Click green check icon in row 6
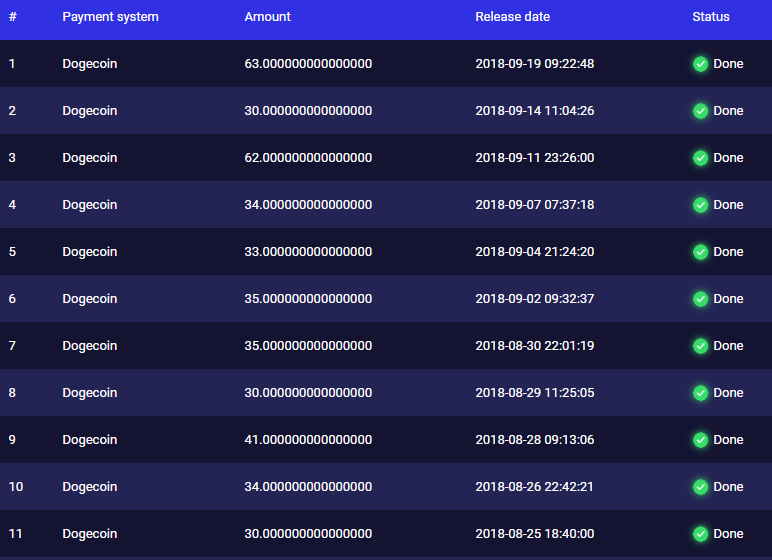772x560 pixels. (x=700, y=299)
